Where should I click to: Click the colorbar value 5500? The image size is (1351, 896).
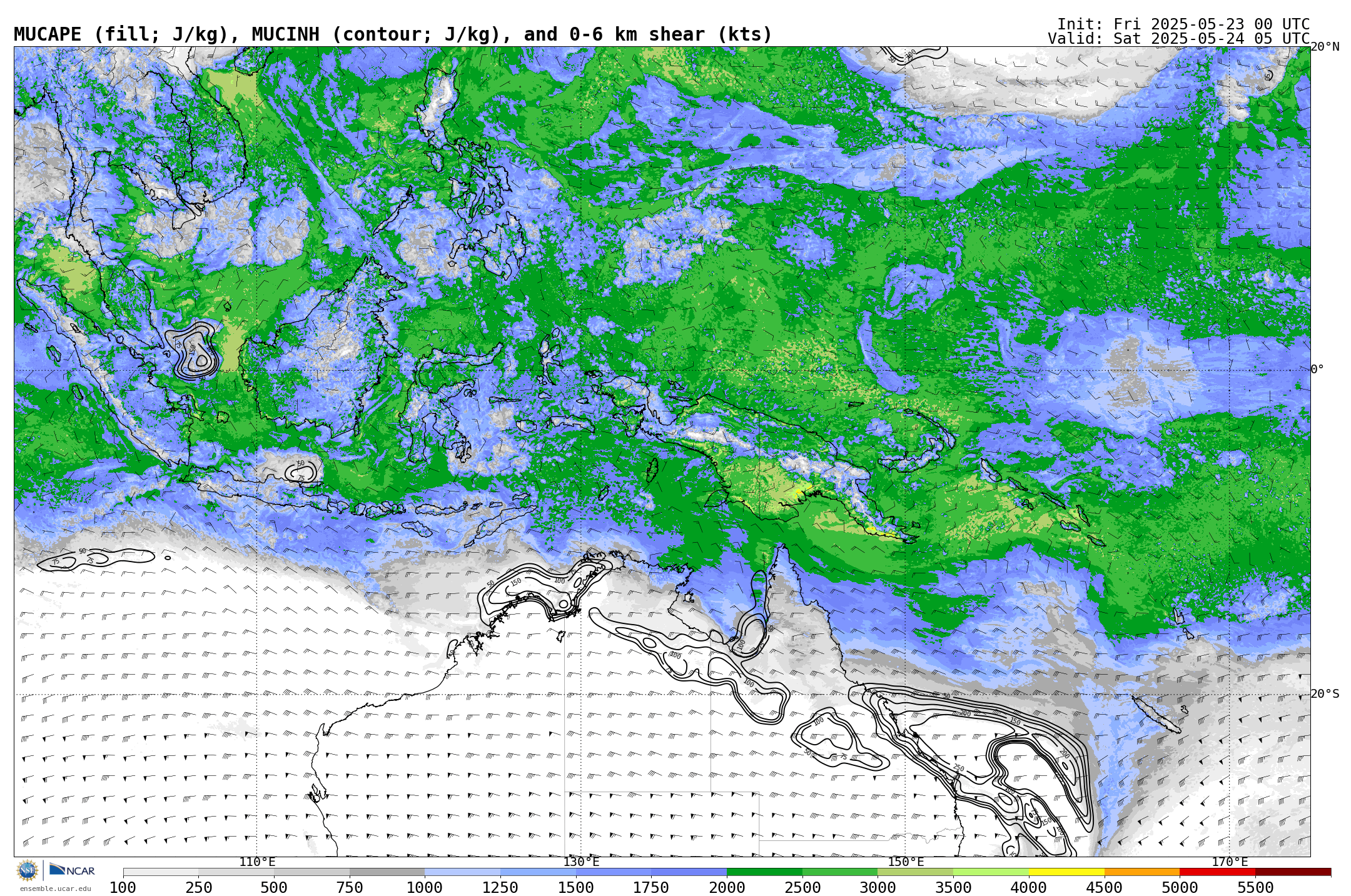pos(1255,888)
